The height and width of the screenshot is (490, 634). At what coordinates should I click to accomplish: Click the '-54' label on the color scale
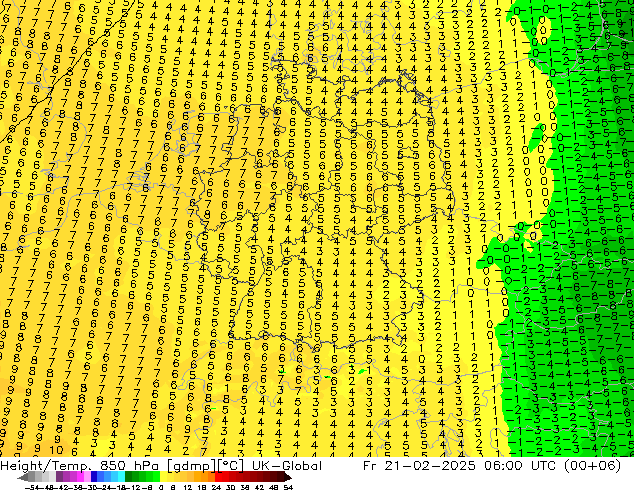tap(32, 488)
